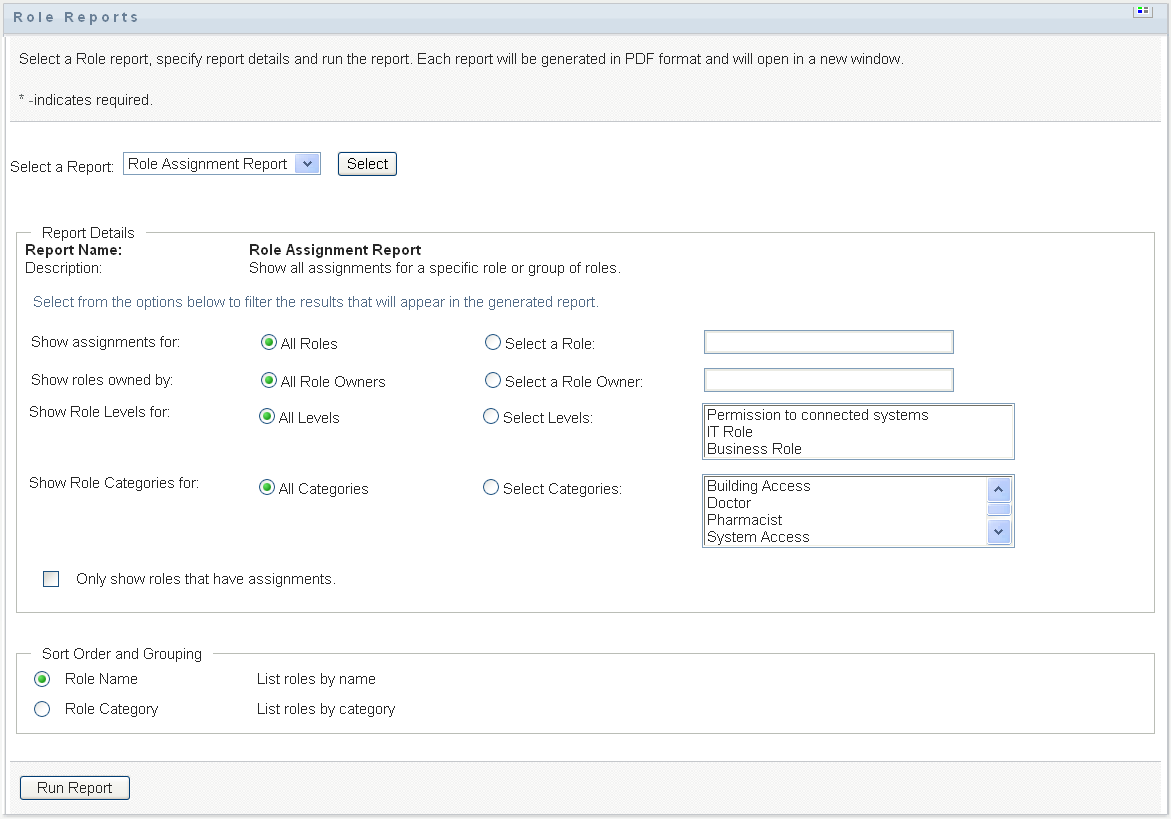
Task: Pick IT Role in the levels list
Action: tap(730, 432)
